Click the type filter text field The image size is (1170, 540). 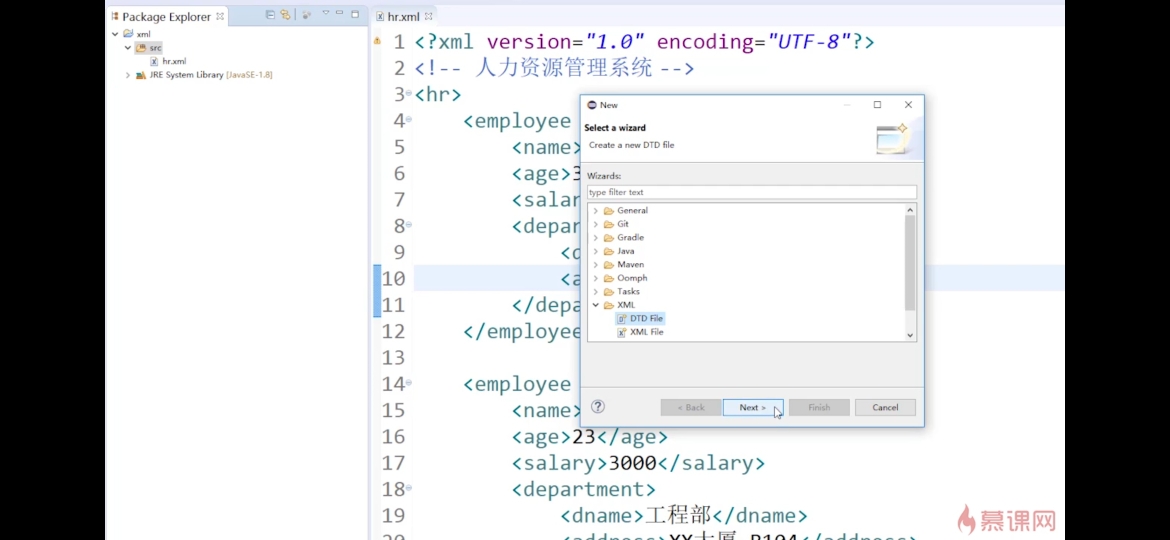click(751, 192)
